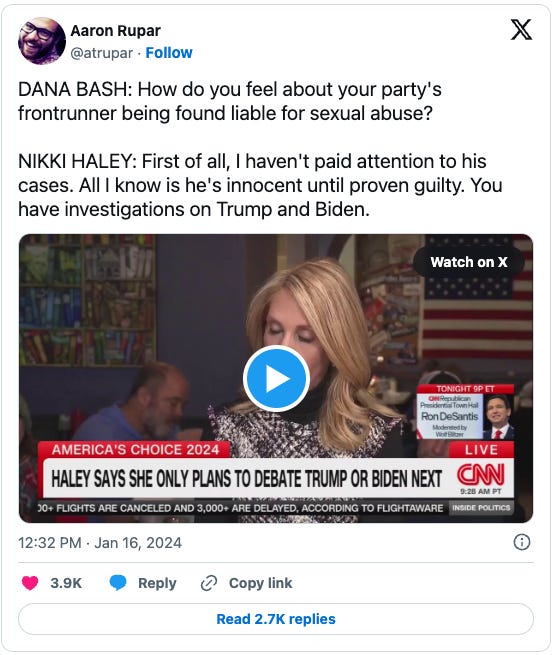Click the tweet text about Dana Bash
Image resolution: width=553 pixels, height=655 pixels.
[x=260, y=149]
